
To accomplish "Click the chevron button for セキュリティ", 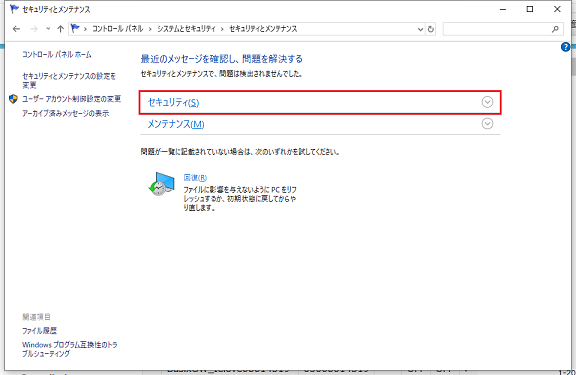I will pos(487,102).
